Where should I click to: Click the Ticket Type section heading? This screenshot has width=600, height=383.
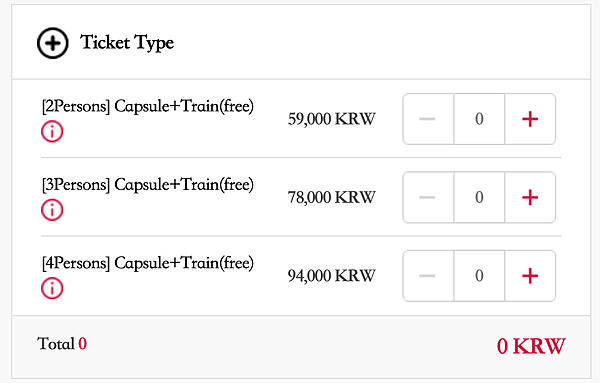[127, 43]
